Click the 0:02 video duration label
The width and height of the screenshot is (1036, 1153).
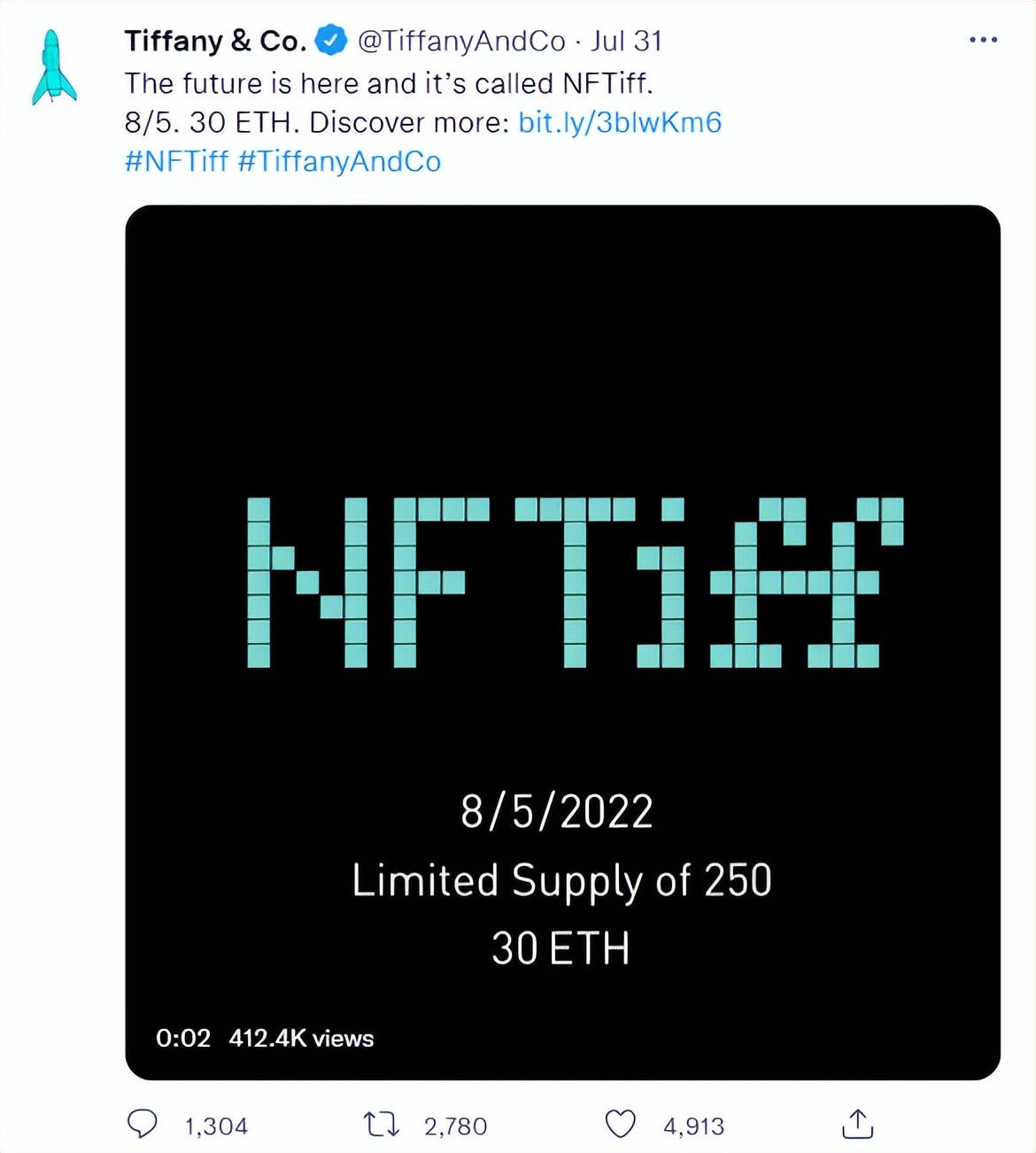pos(183,1038)
